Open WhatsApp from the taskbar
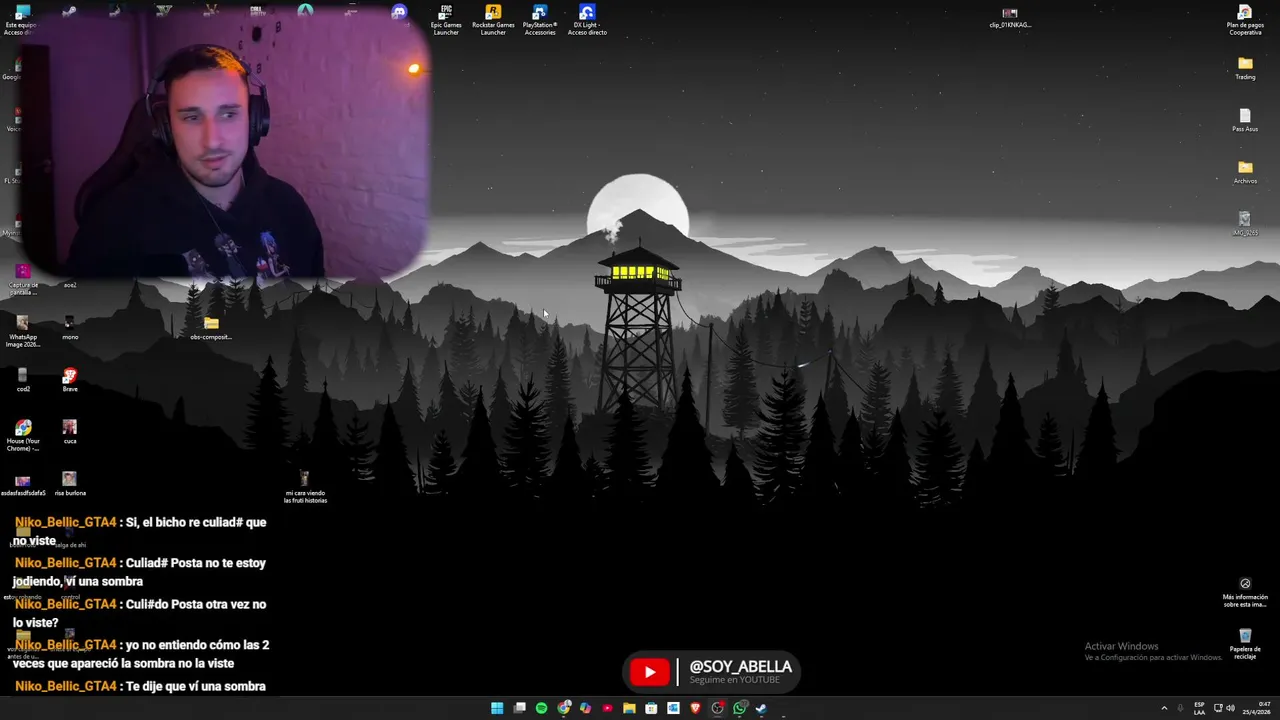Image resolution: width=1280 pixels, height=720 pixels. [739, 708]
